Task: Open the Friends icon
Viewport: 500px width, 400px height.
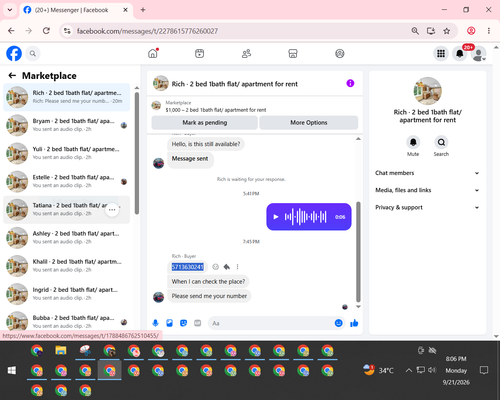Action: coord(246,53)
